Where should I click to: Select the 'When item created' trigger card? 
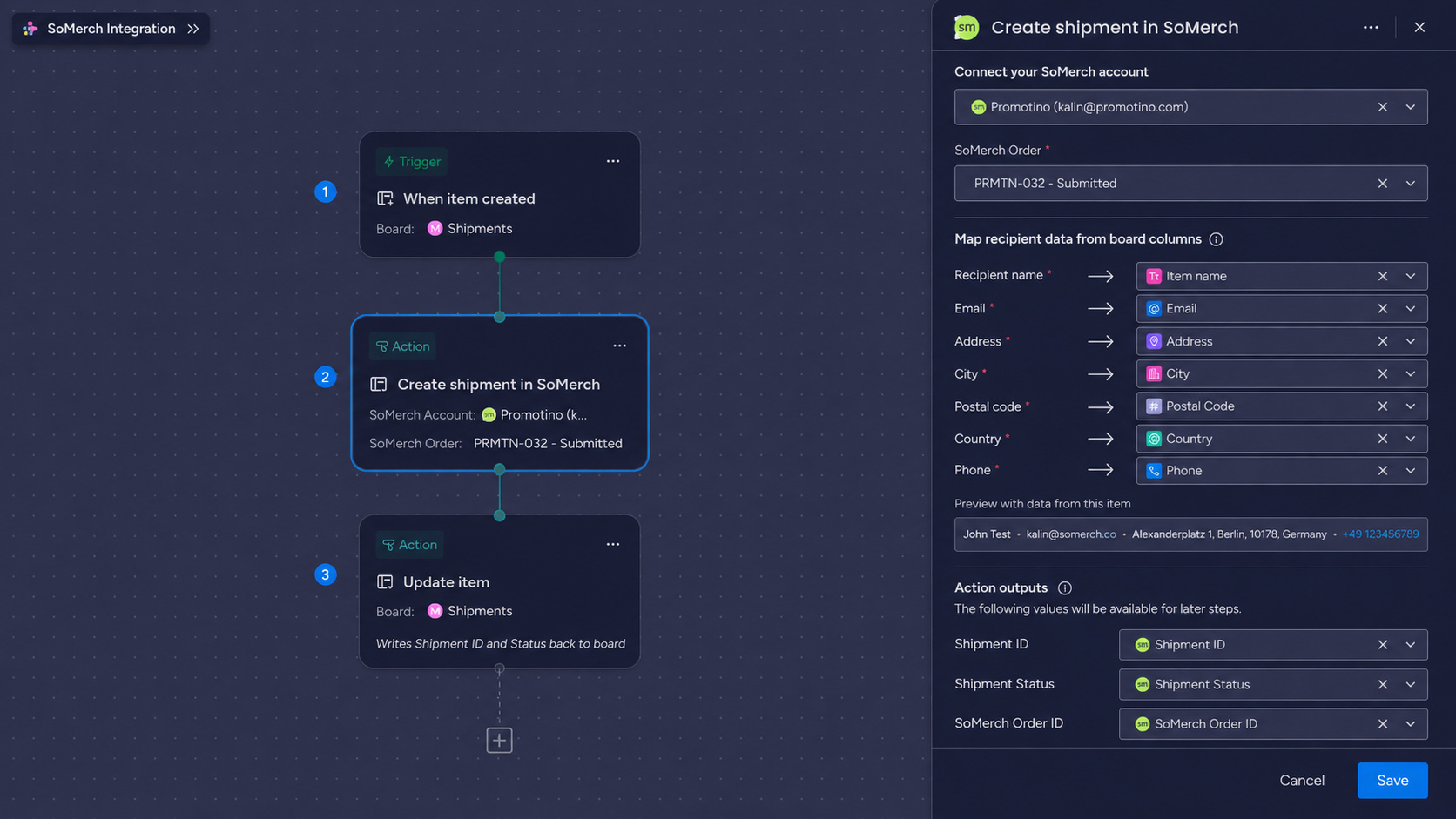coord(500,194)
